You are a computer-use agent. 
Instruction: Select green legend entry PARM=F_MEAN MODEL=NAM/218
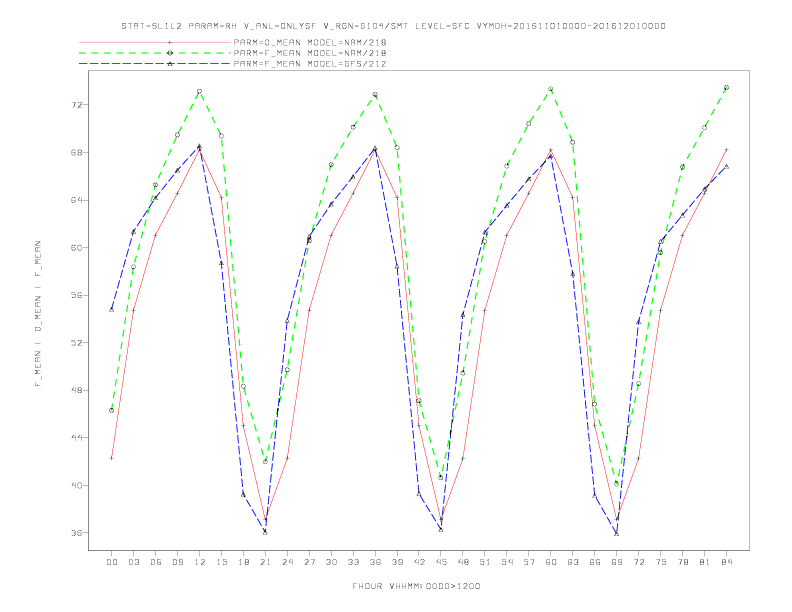pos(310,53)
